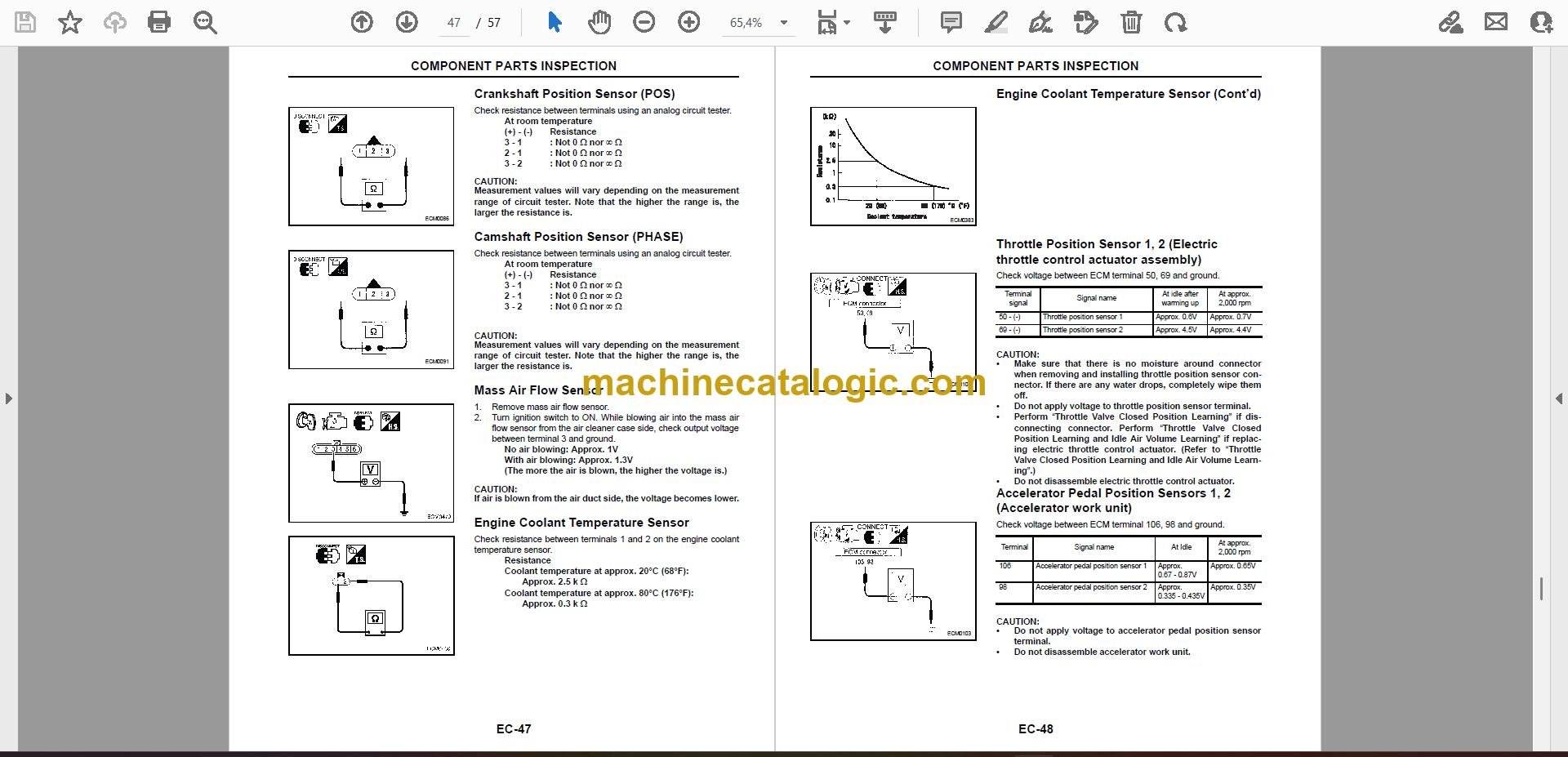Click value Approx. 4.4V in throttle table
Screen dimensions: 1568x757
[x=1231, y=330]
